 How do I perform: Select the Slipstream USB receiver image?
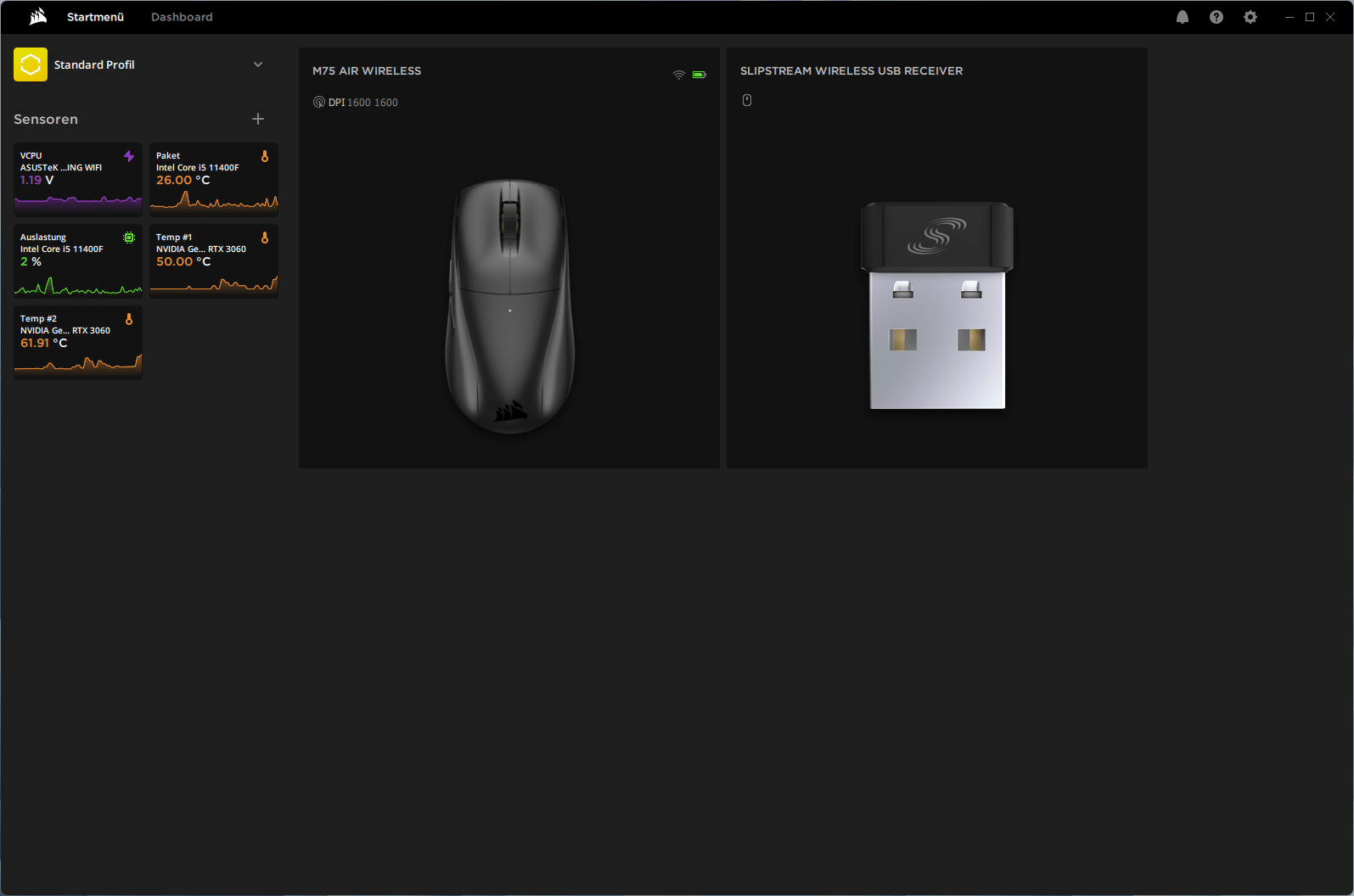pos(937,305)
